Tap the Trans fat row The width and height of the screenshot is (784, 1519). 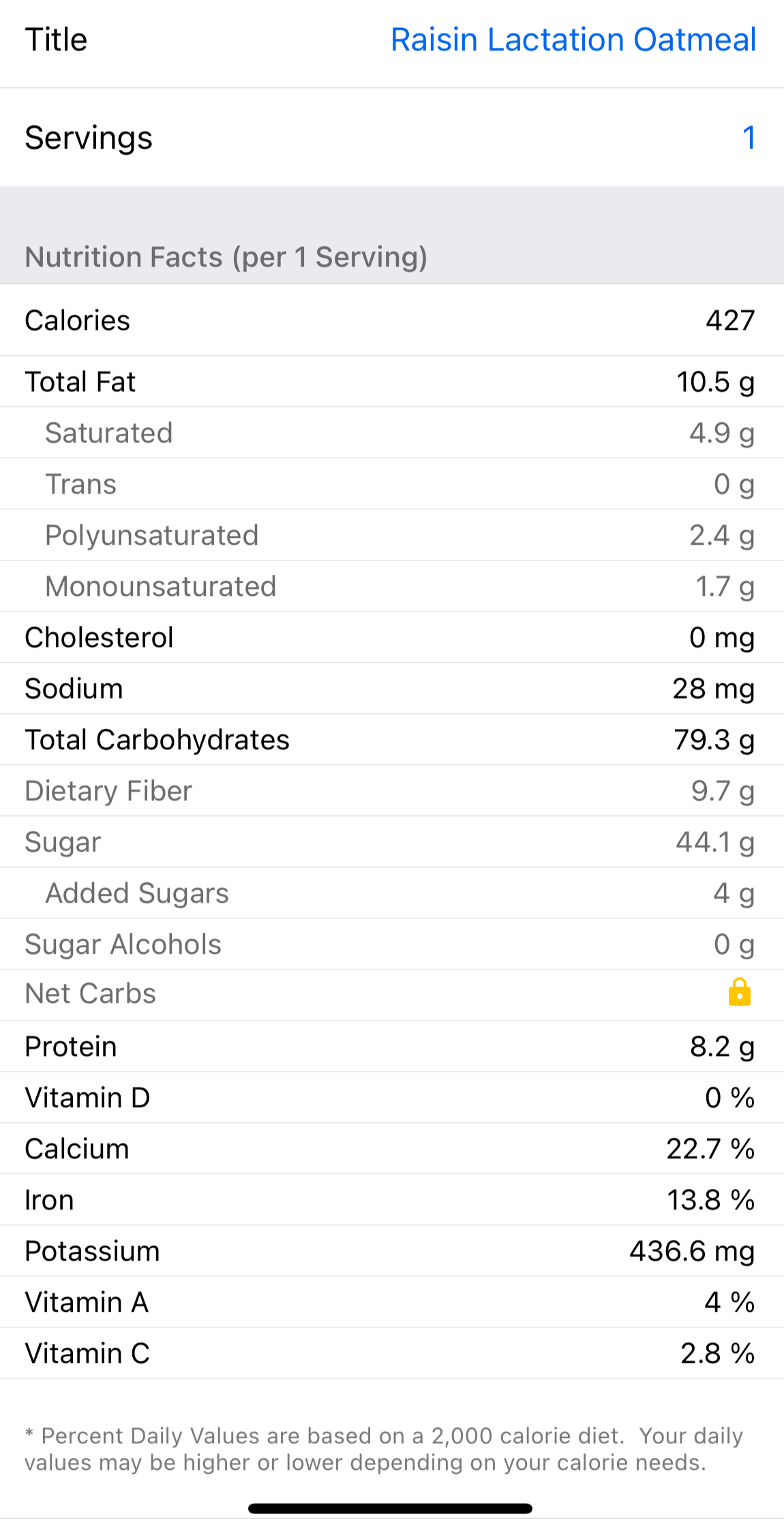click(392, 484)
